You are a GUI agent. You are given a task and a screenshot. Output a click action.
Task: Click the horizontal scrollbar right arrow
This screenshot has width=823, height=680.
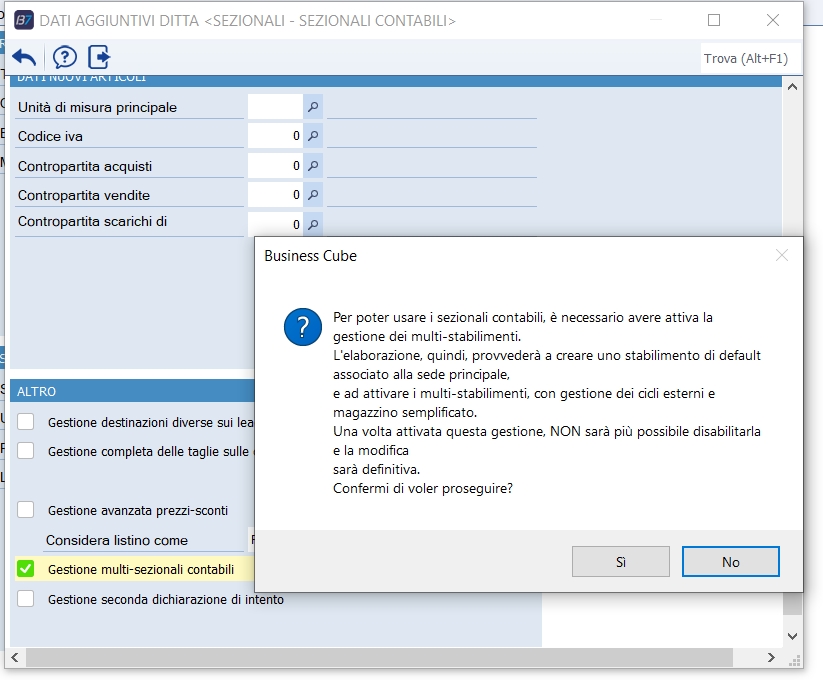coord(771,657)
